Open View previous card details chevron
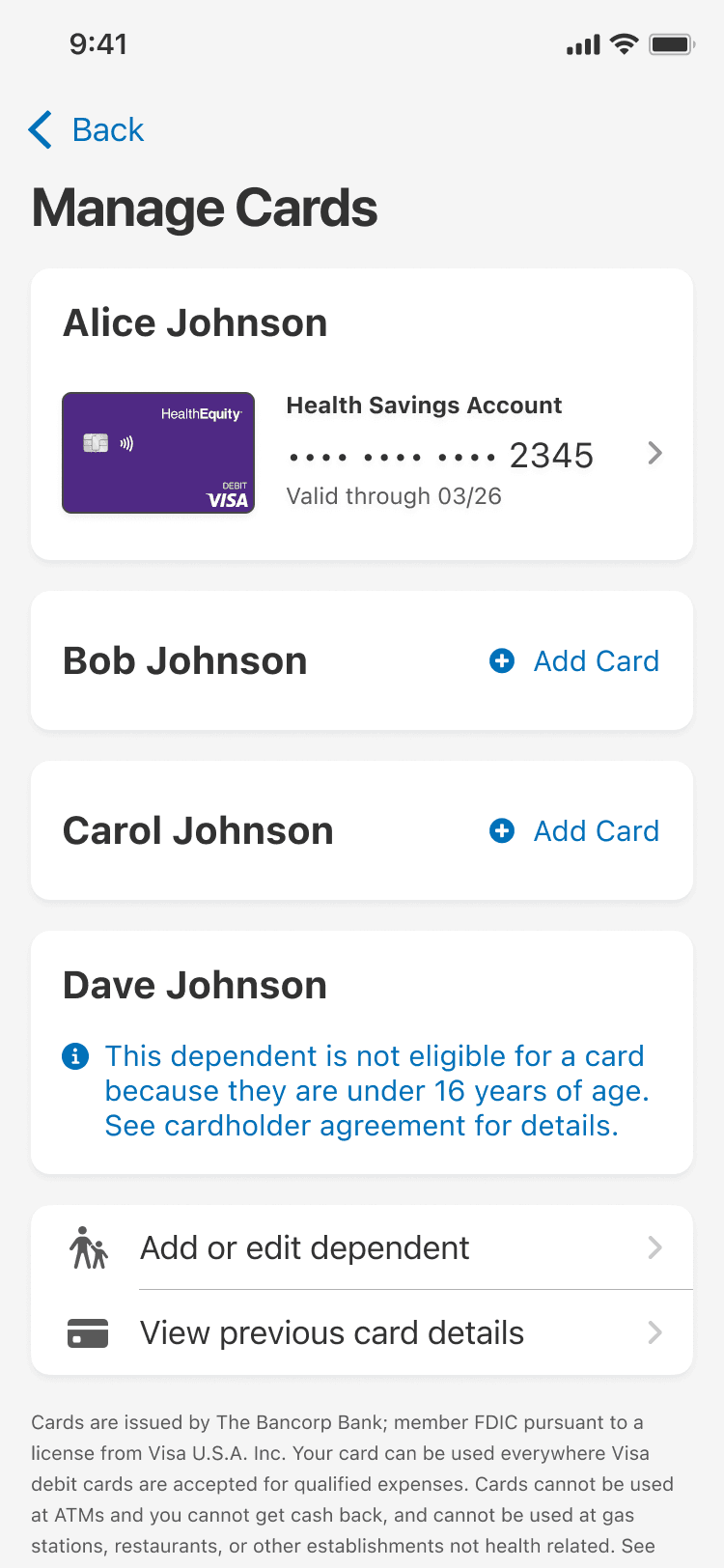This screenshot has width=724, height=1568. tap(655, 1332)
